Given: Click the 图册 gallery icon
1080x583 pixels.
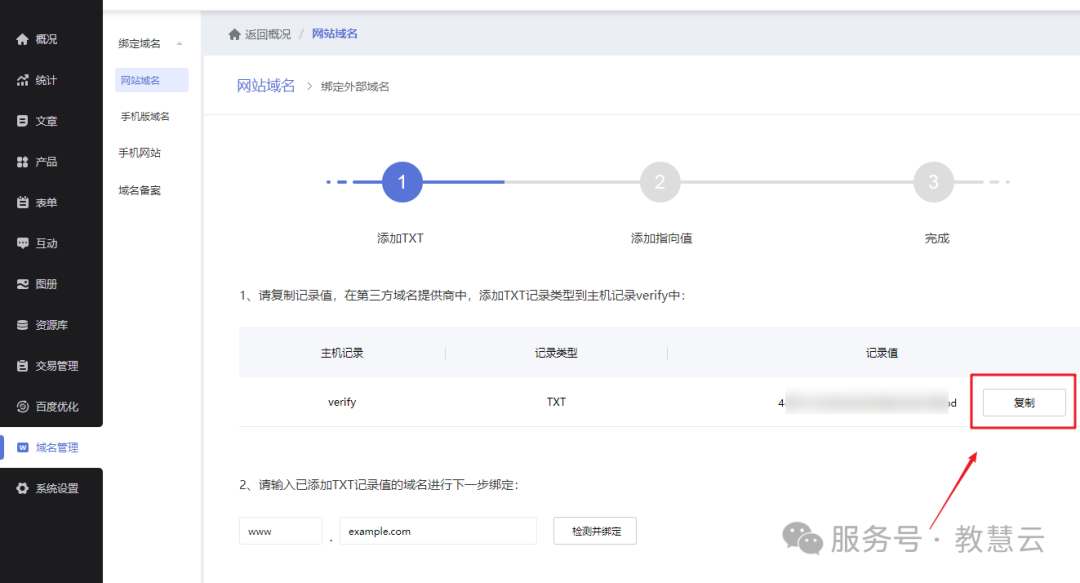Looking at the screenshot, I should tap(22, 284).
